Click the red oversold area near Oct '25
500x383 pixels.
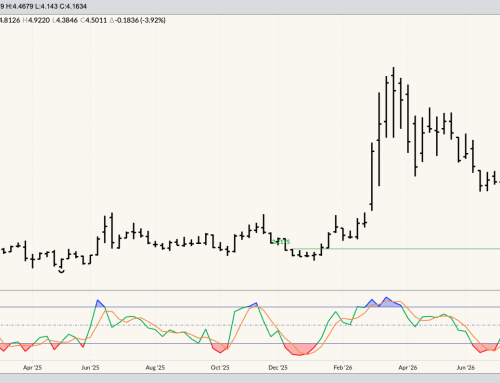tap(220, 348)
